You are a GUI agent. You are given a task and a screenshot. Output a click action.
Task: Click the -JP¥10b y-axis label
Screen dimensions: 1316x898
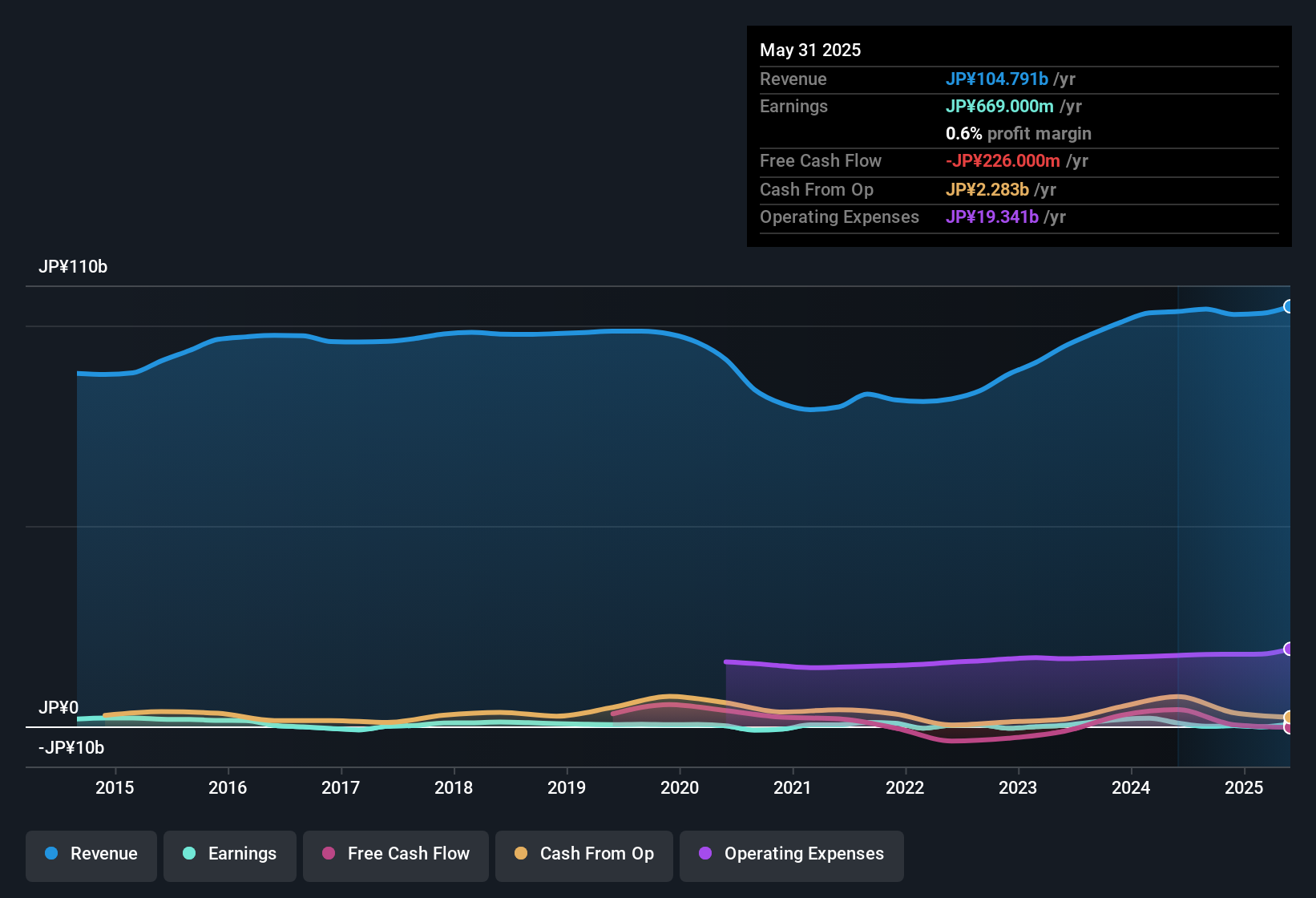pos(71,748)
